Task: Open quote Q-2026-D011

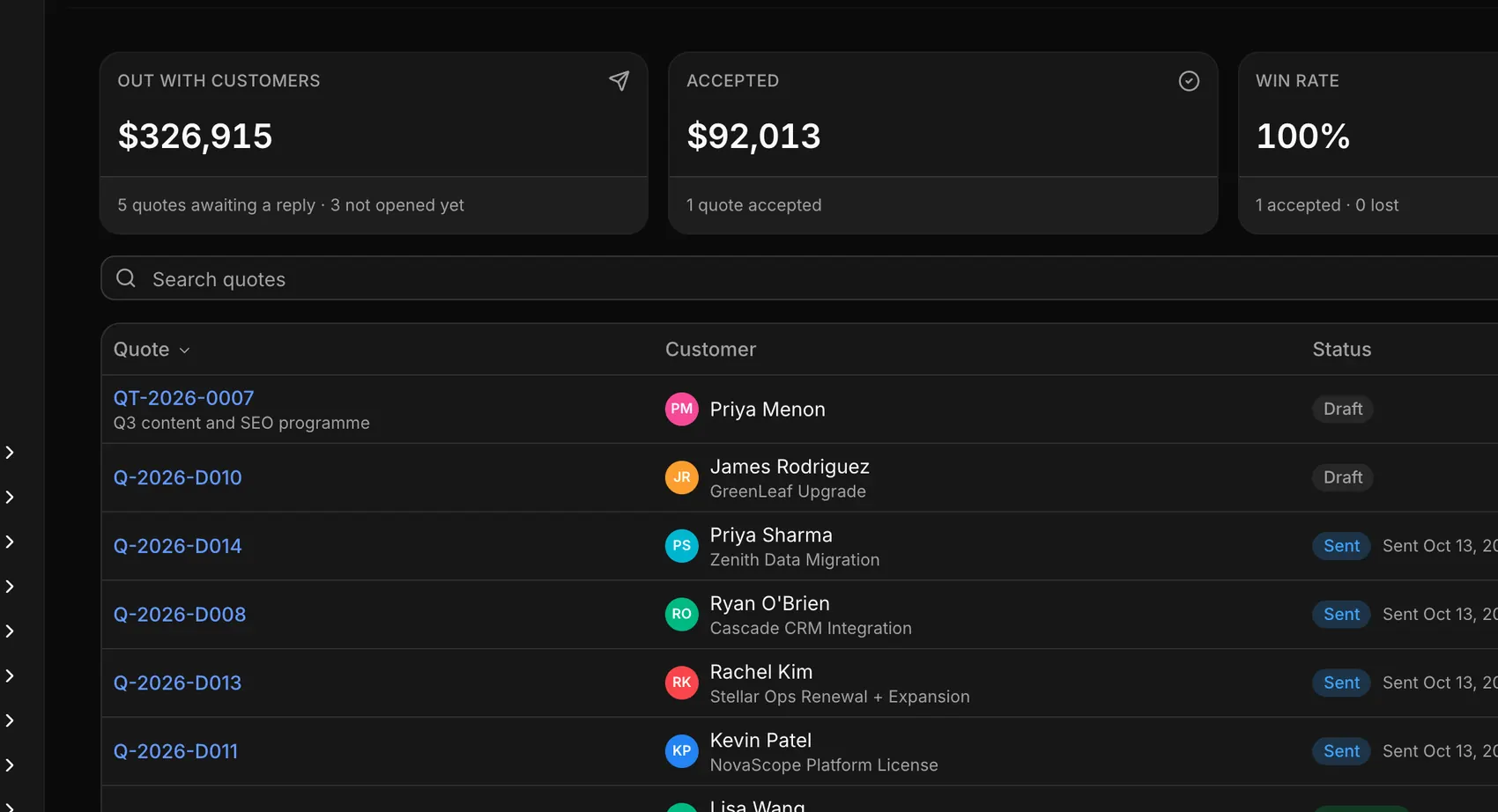Action: (175, 751)
